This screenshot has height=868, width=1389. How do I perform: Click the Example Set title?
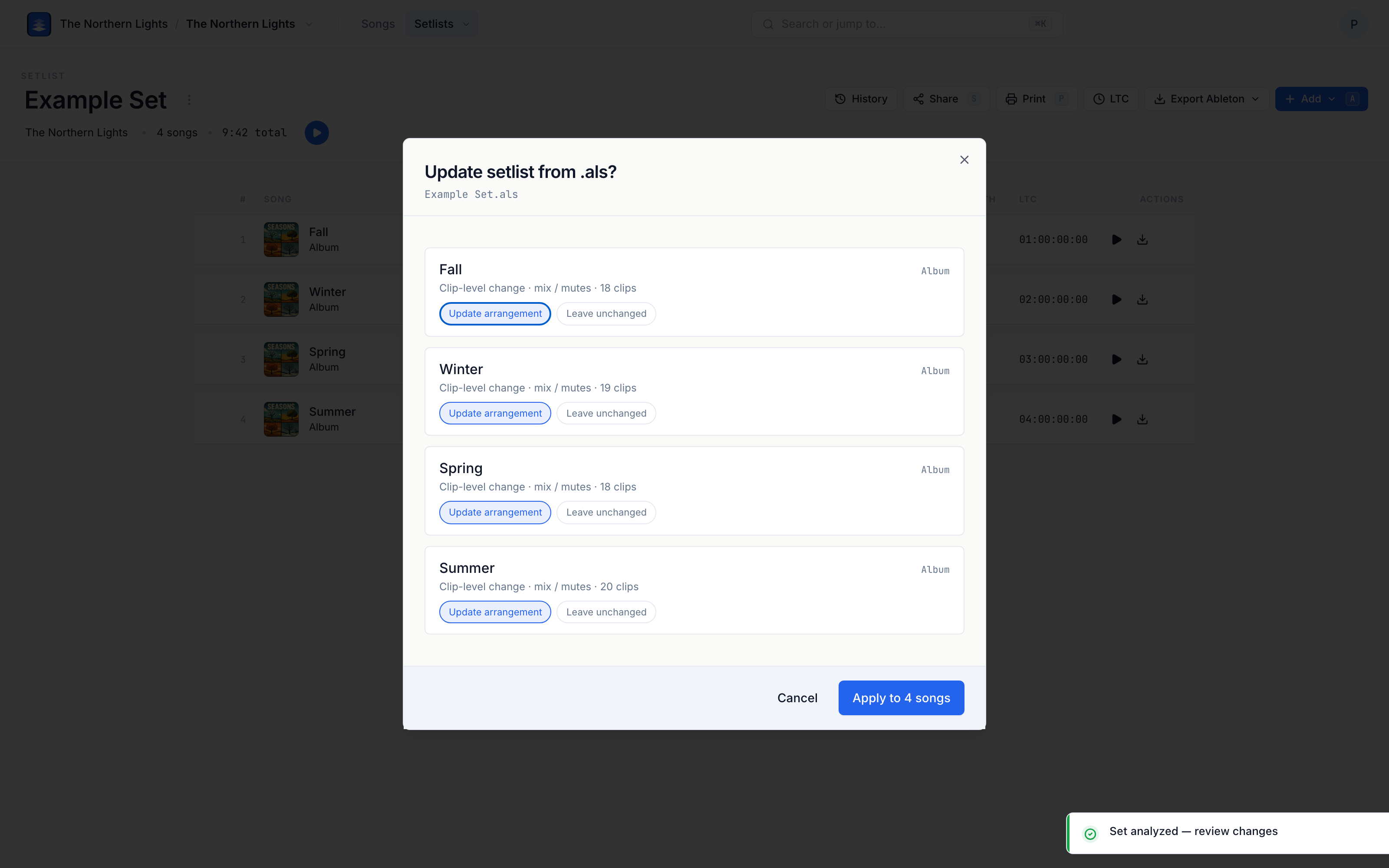tap(96, 100)
